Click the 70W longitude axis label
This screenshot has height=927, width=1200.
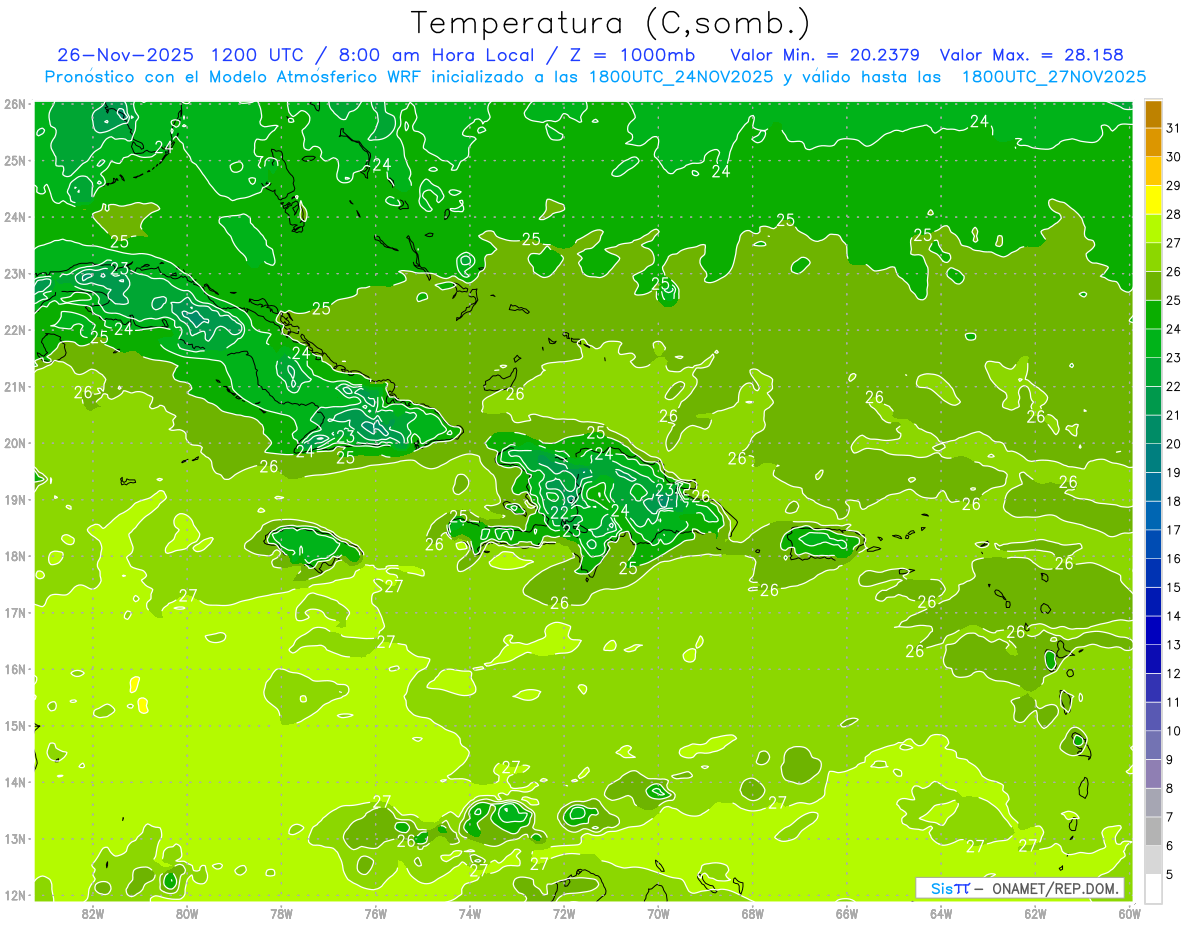tap(658, 913)
